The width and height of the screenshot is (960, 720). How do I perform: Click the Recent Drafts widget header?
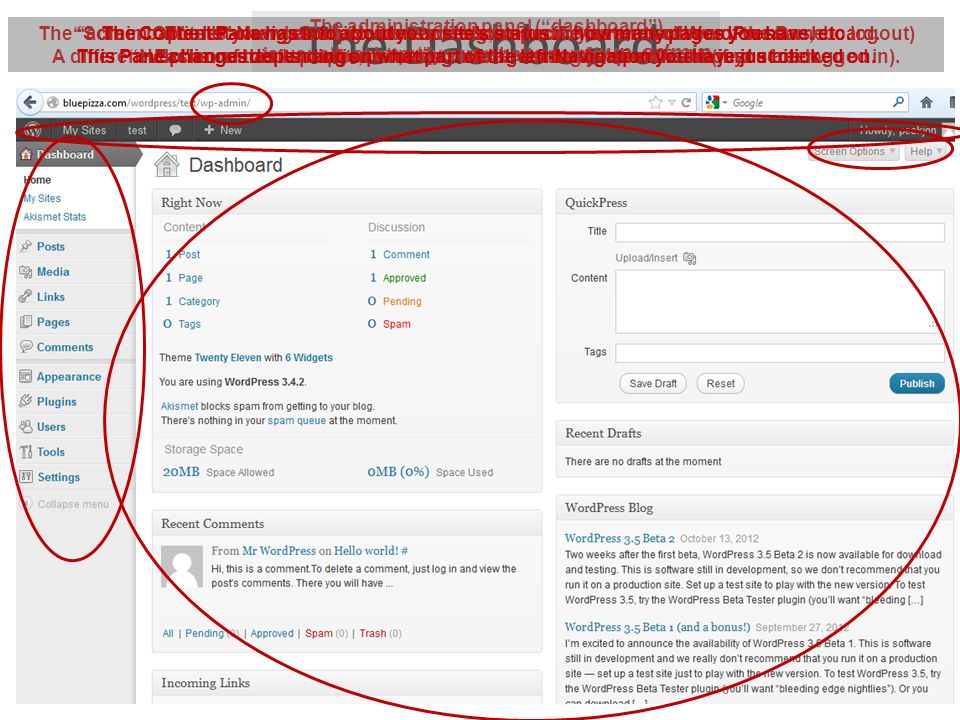[x=755, y=433]
